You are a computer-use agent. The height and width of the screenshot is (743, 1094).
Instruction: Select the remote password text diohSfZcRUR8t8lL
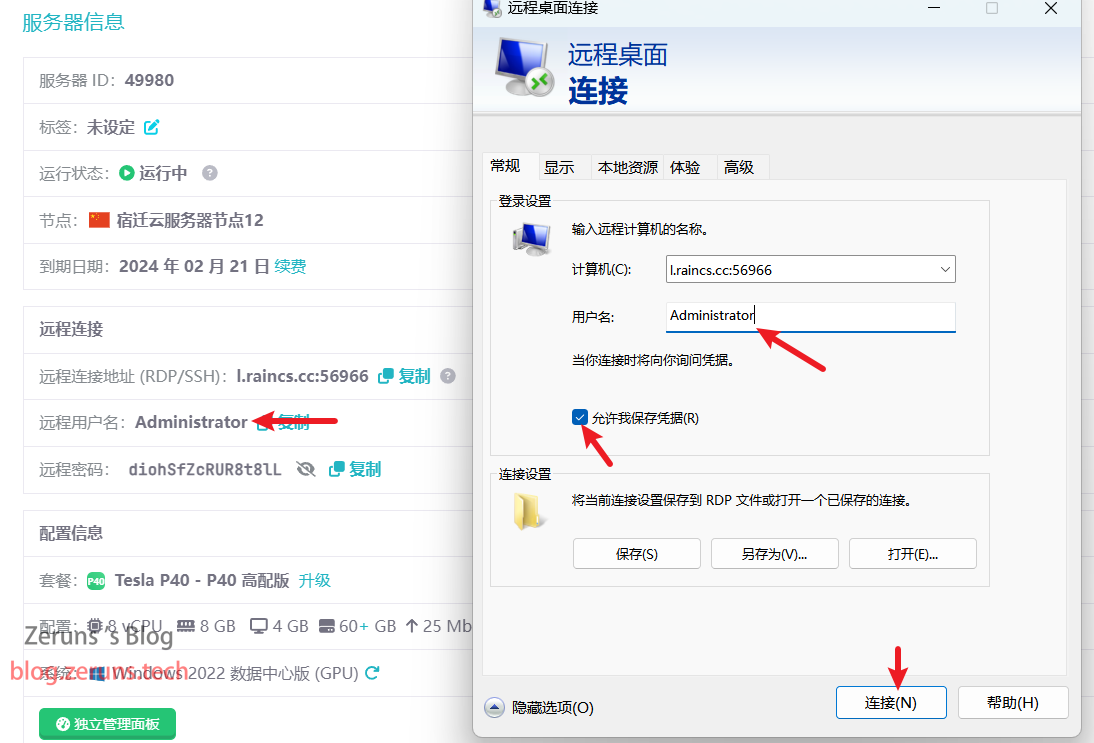[x=205, y=469]
